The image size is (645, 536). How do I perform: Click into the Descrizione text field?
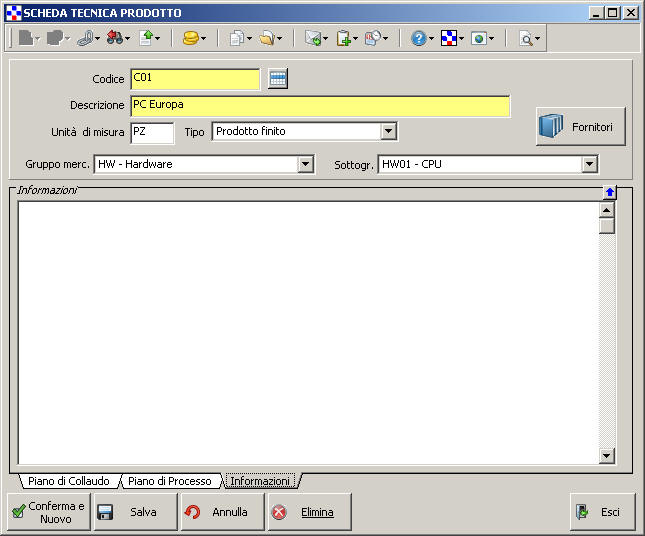coord(320,105)
